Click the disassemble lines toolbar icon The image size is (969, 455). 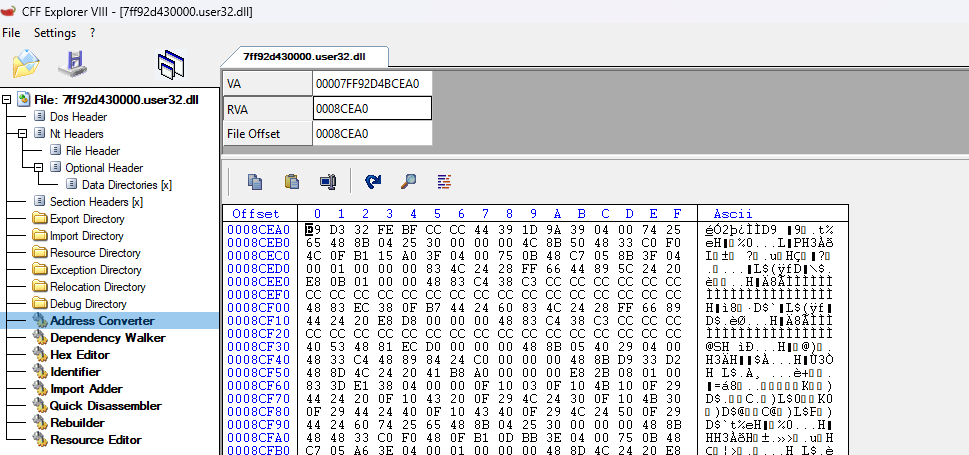(x=444, y=181)
